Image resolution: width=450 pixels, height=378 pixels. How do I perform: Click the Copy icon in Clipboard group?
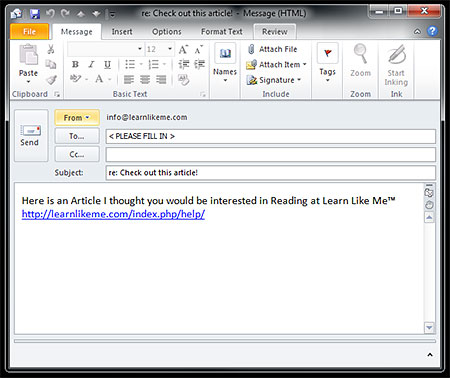[x=51, y=64]
